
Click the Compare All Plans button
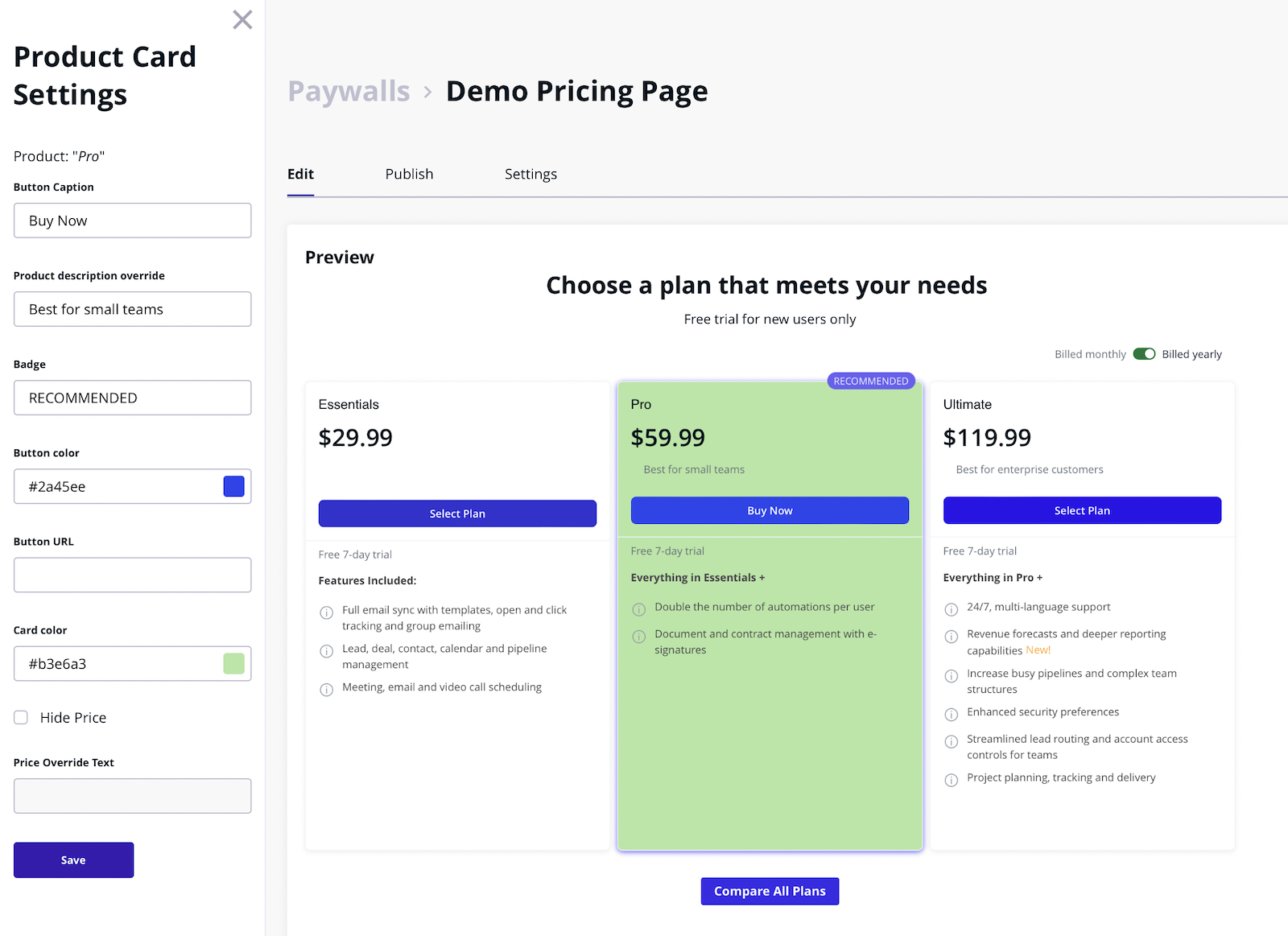tap(770, 891)
